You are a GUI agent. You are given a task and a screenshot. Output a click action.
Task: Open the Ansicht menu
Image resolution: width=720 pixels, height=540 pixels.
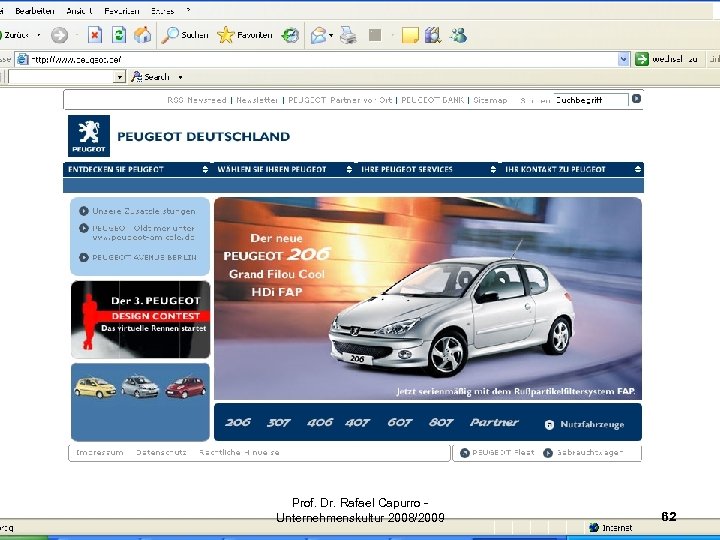tap(79, 11)
